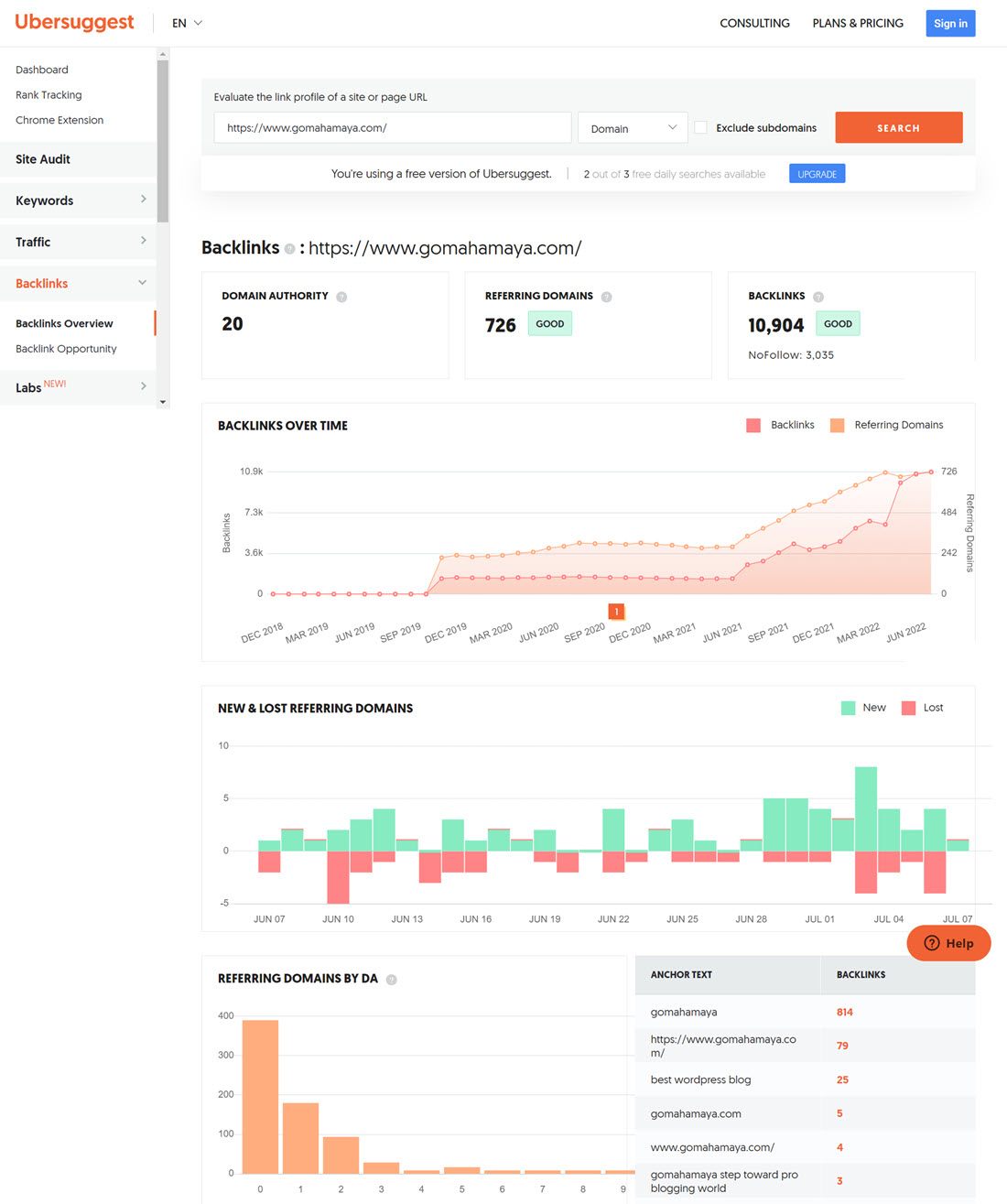The image size is (1007, 1204).
Task: Click the sidebar scroll up arrow
Action: click(x=163, y=54)
